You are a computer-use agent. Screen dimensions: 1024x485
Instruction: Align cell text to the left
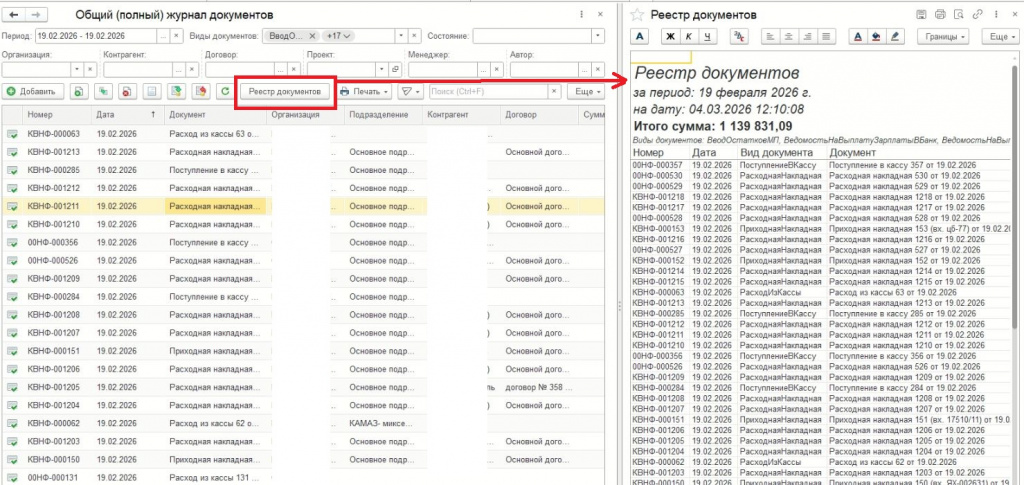click(770, 37)
